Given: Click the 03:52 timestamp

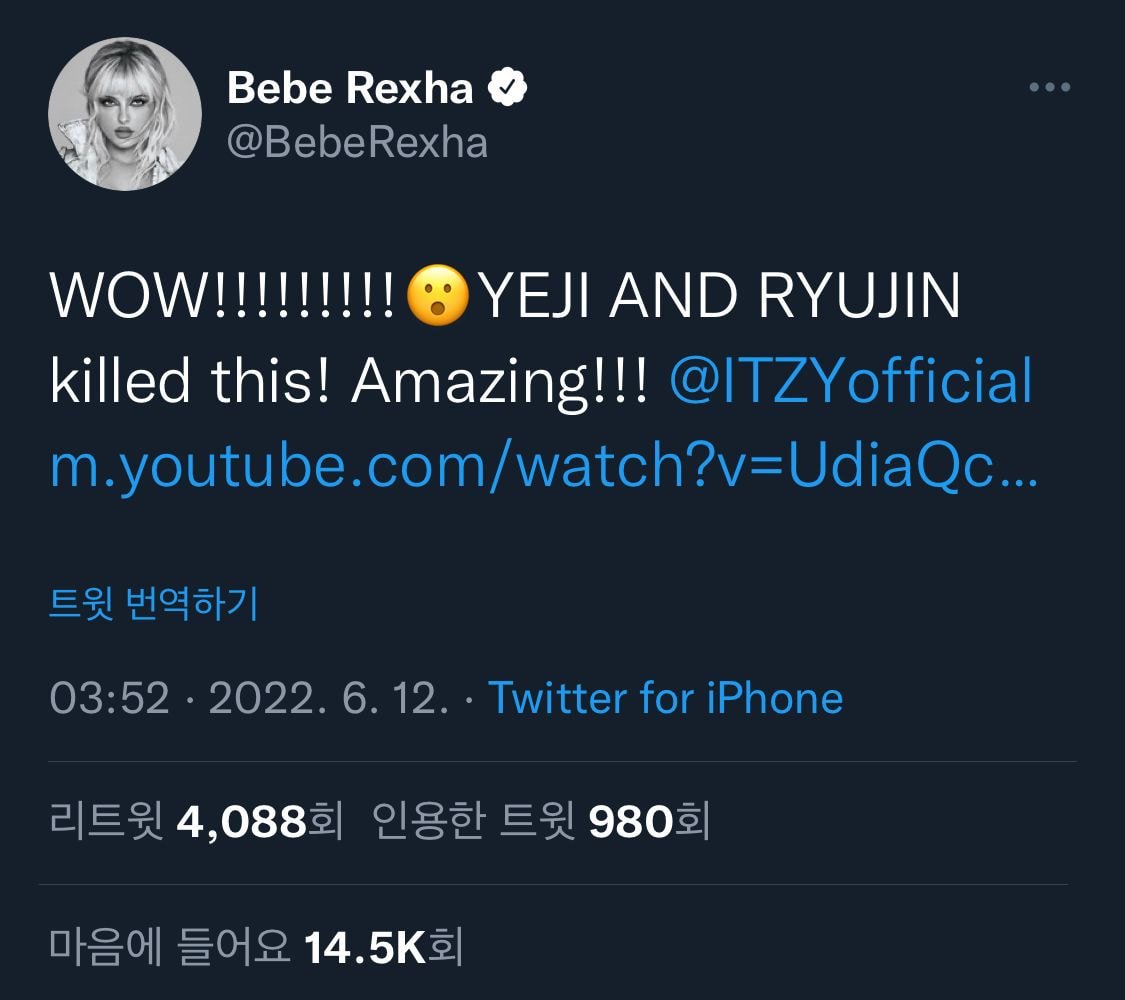Looking at the screenshot, I should pyautogui.click(x=110, y=697).
